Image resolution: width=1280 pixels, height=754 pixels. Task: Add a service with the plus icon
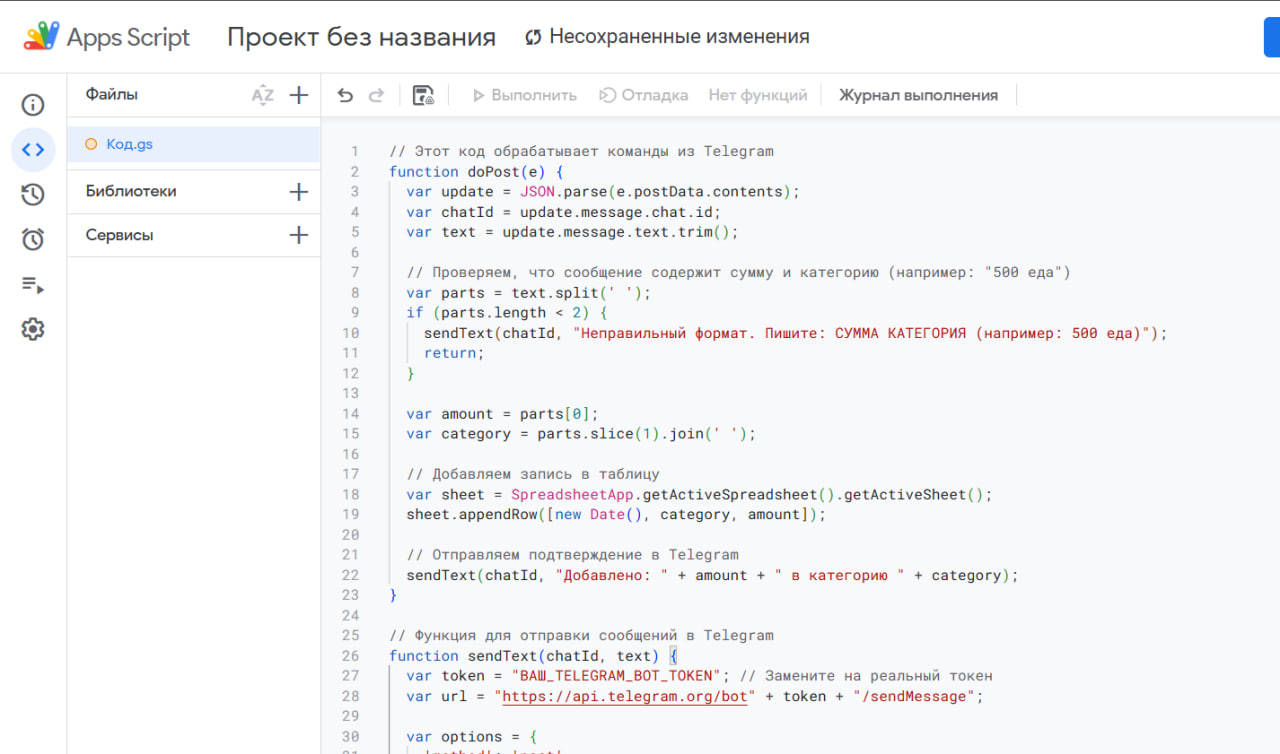pyautogui.click(x=298, y=235)
